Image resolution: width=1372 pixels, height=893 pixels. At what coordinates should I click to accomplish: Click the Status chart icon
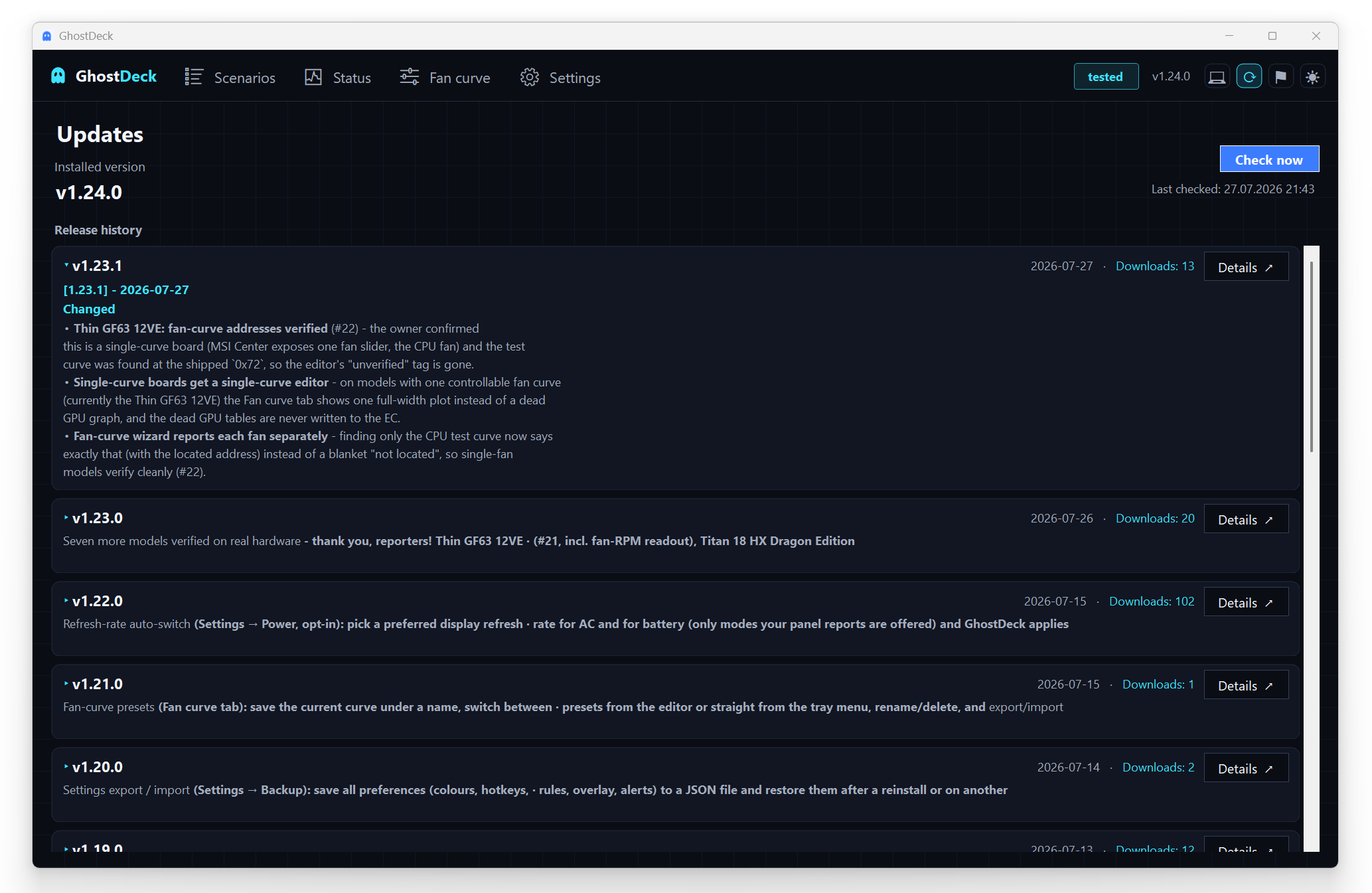[x=313, y=77]
